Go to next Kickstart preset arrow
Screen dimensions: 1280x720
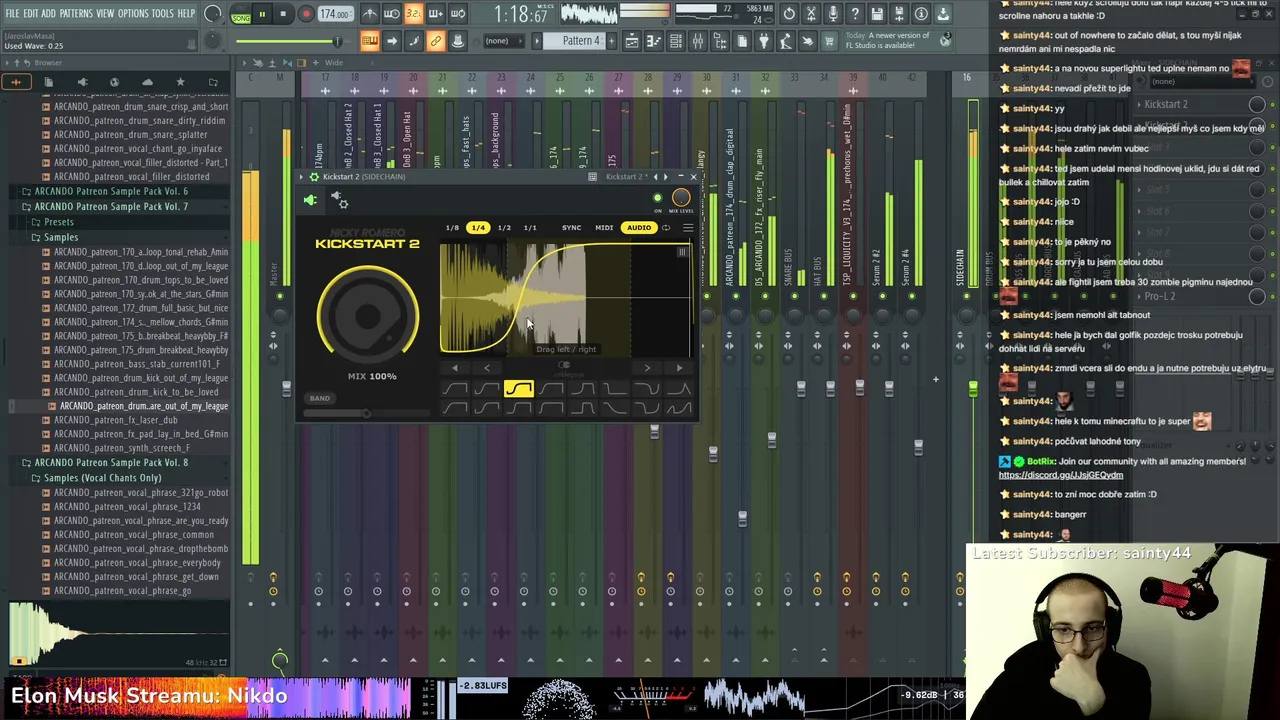pos(666,176)
